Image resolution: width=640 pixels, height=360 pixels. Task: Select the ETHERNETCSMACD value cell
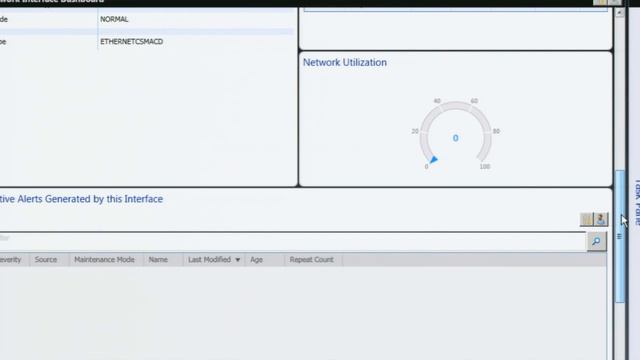[131, 42]
